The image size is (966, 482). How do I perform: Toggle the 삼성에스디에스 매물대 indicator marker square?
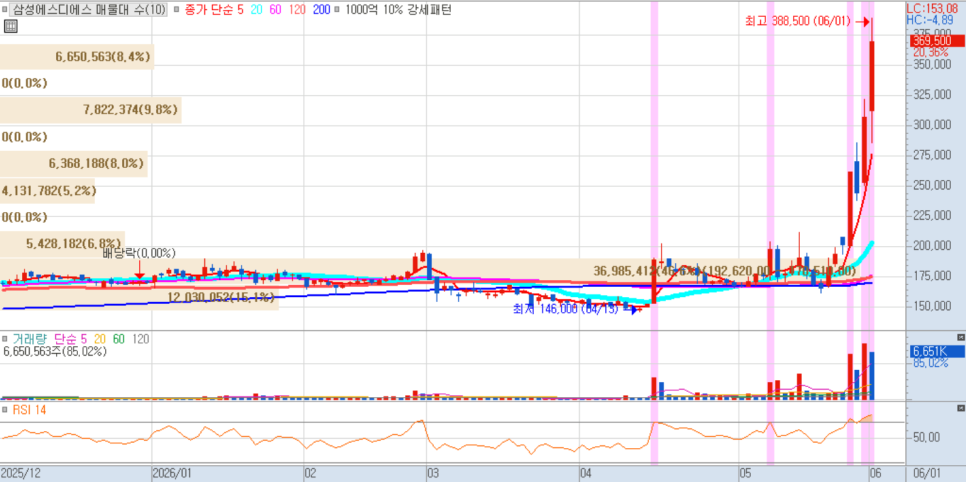tap(5, 9)
